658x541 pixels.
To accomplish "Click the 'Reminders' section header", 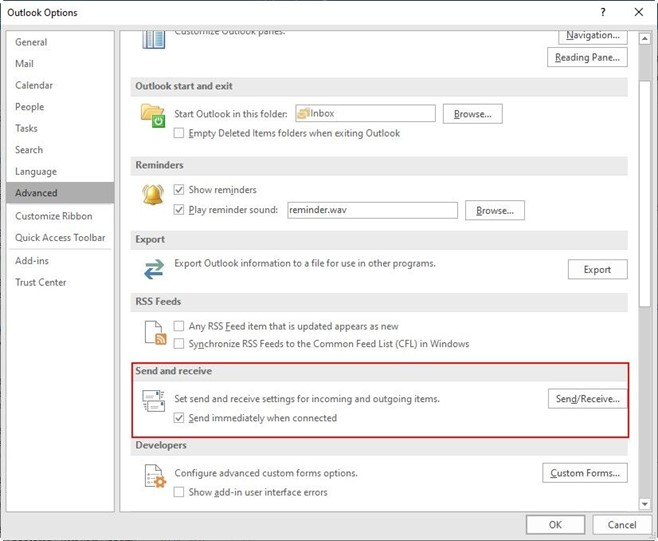I will [159, 165].
